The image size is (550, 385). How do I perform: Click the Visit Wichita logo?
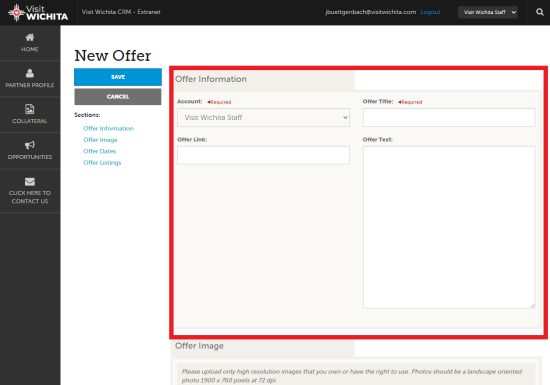38,13
